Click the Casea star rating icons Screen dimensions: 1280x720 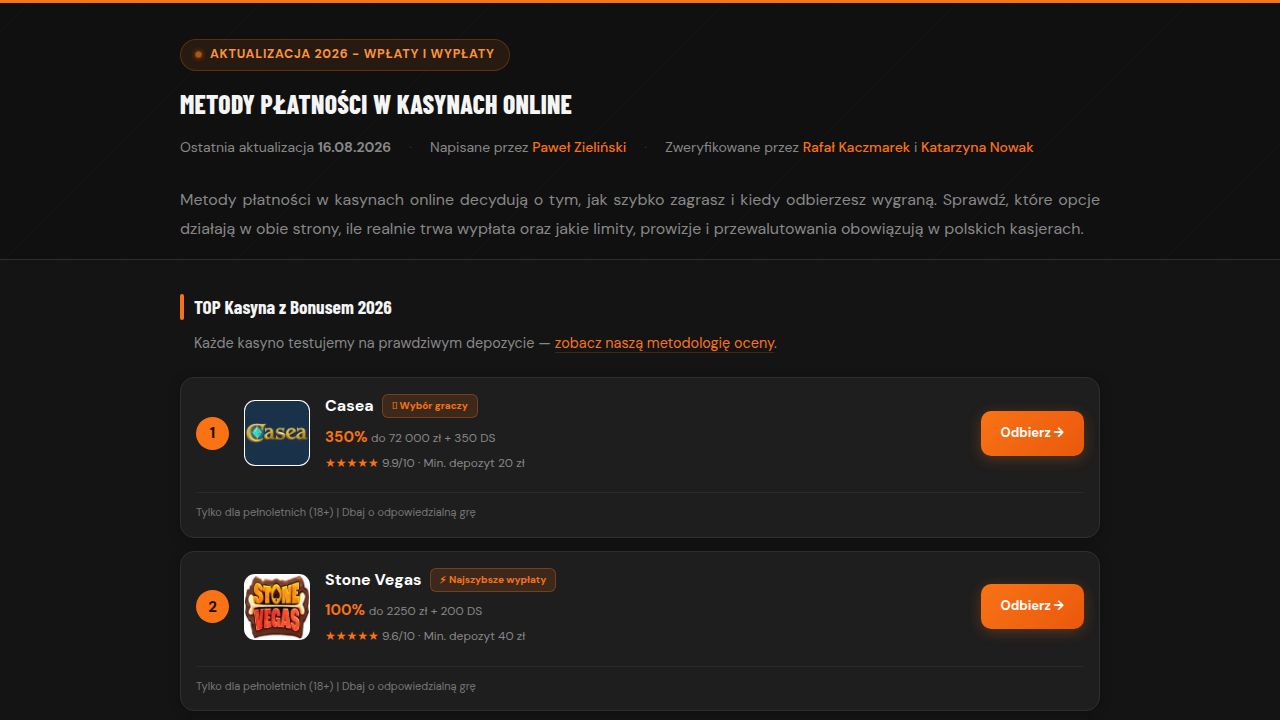352,463
